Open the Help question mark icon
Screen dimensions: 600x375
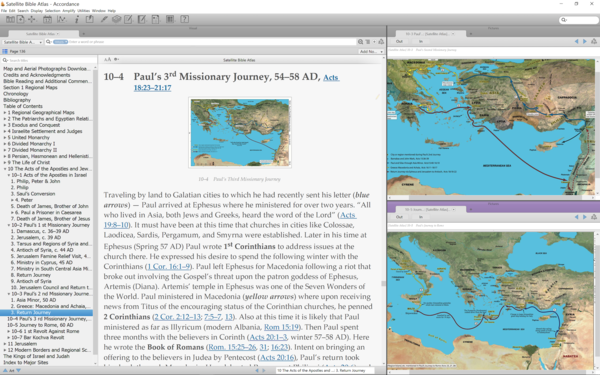(x=184, y=19)
